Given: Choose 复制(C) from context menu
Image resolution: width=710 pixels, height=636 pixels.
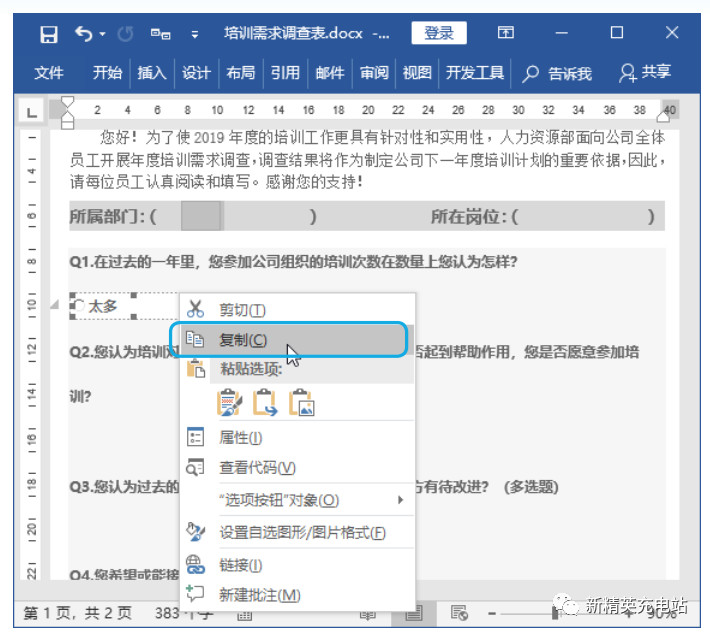Looking at the screenshot, I should coord(297,340).
